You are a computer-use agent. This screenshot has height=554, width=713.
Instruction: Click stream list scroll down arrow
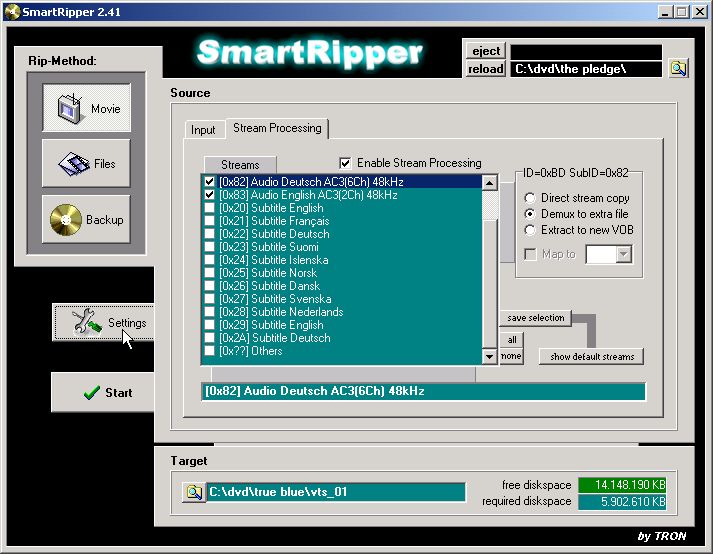pos(489,356)
